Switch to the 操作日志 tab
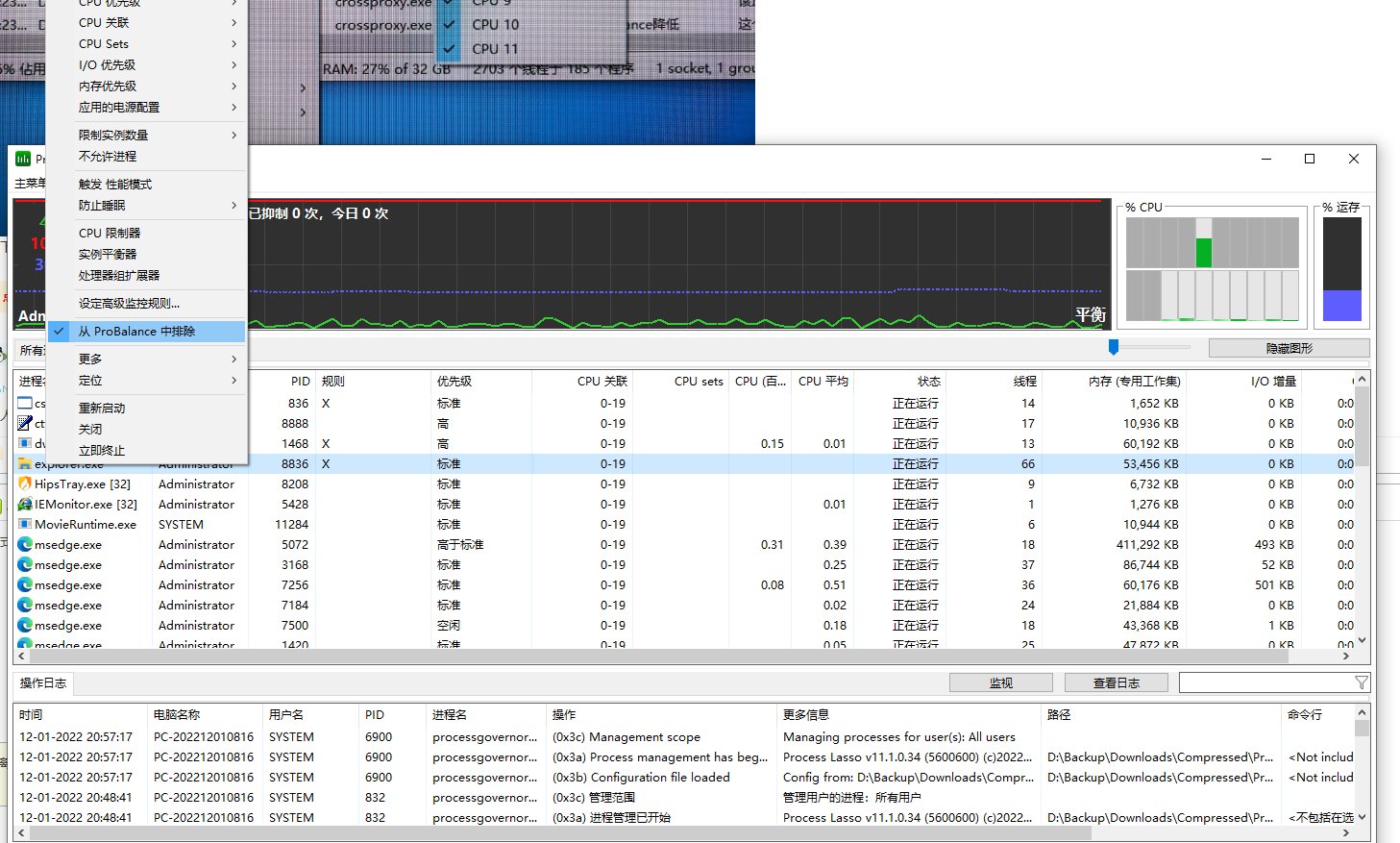This screenshot has width=1400, height=843. [43, 682]
